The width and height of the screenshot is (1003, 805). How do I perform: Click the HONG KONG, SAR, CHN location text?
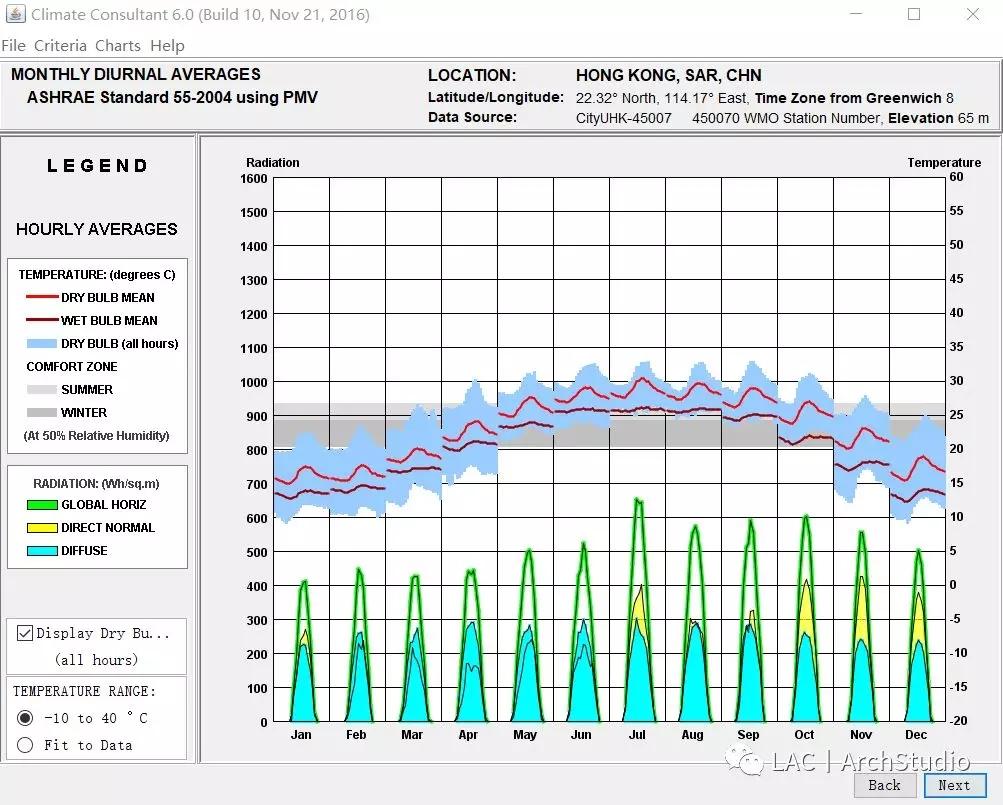[668, 76]
